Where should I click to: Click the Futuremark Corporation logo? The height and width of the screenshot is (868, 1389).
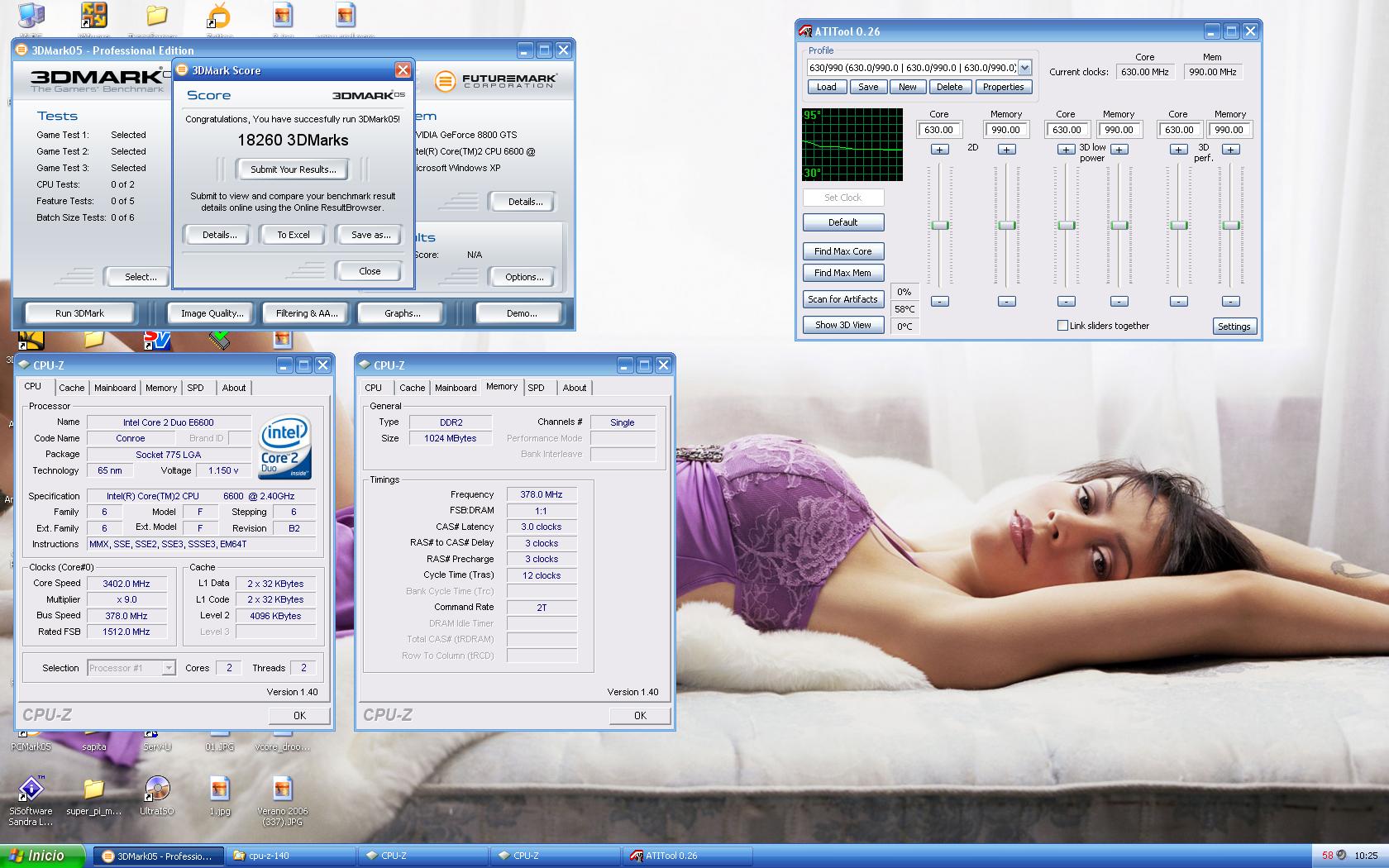click(496, 80)
